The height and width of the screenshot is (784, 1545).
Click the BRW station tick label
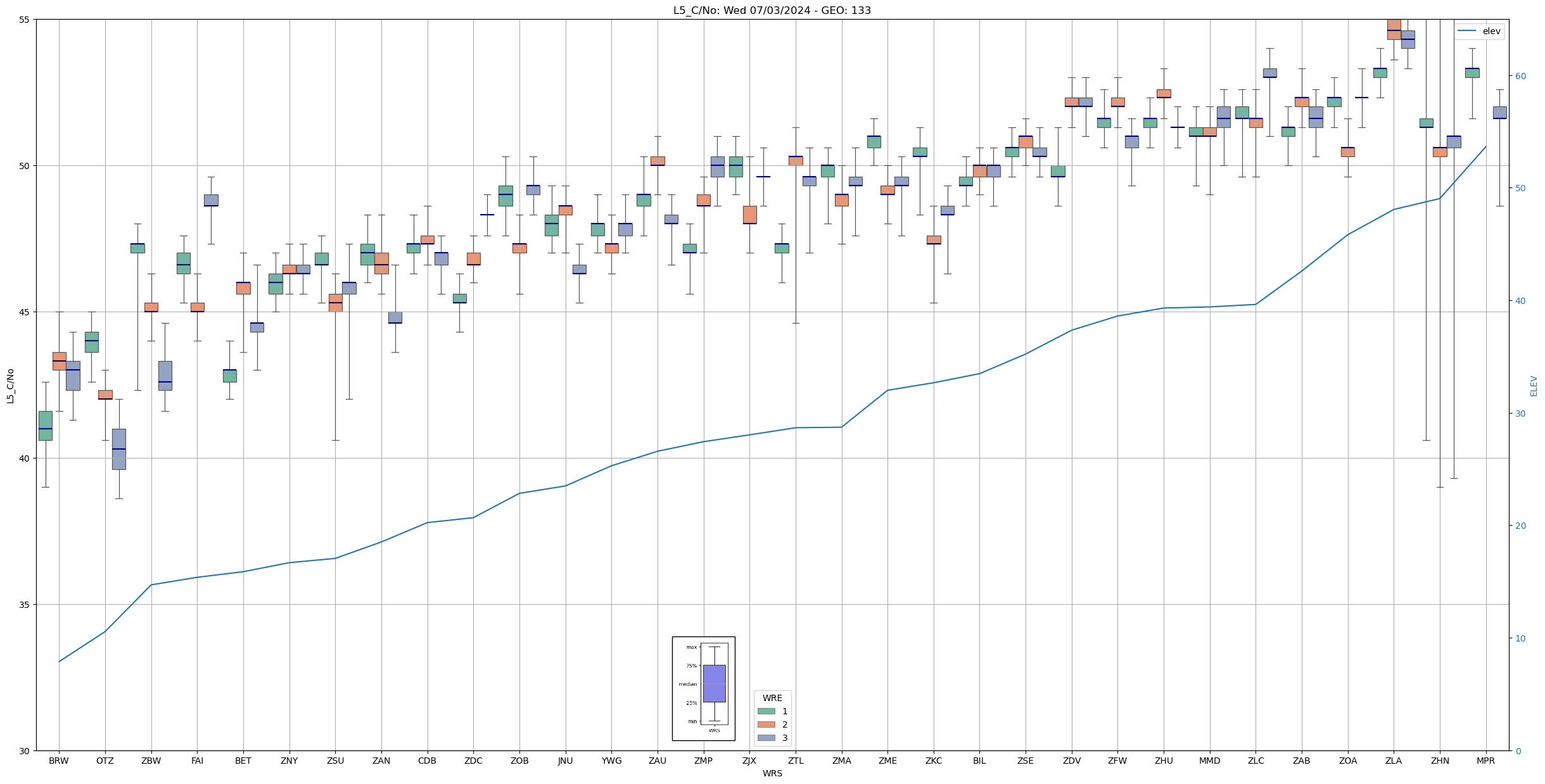tap(59, 761)
